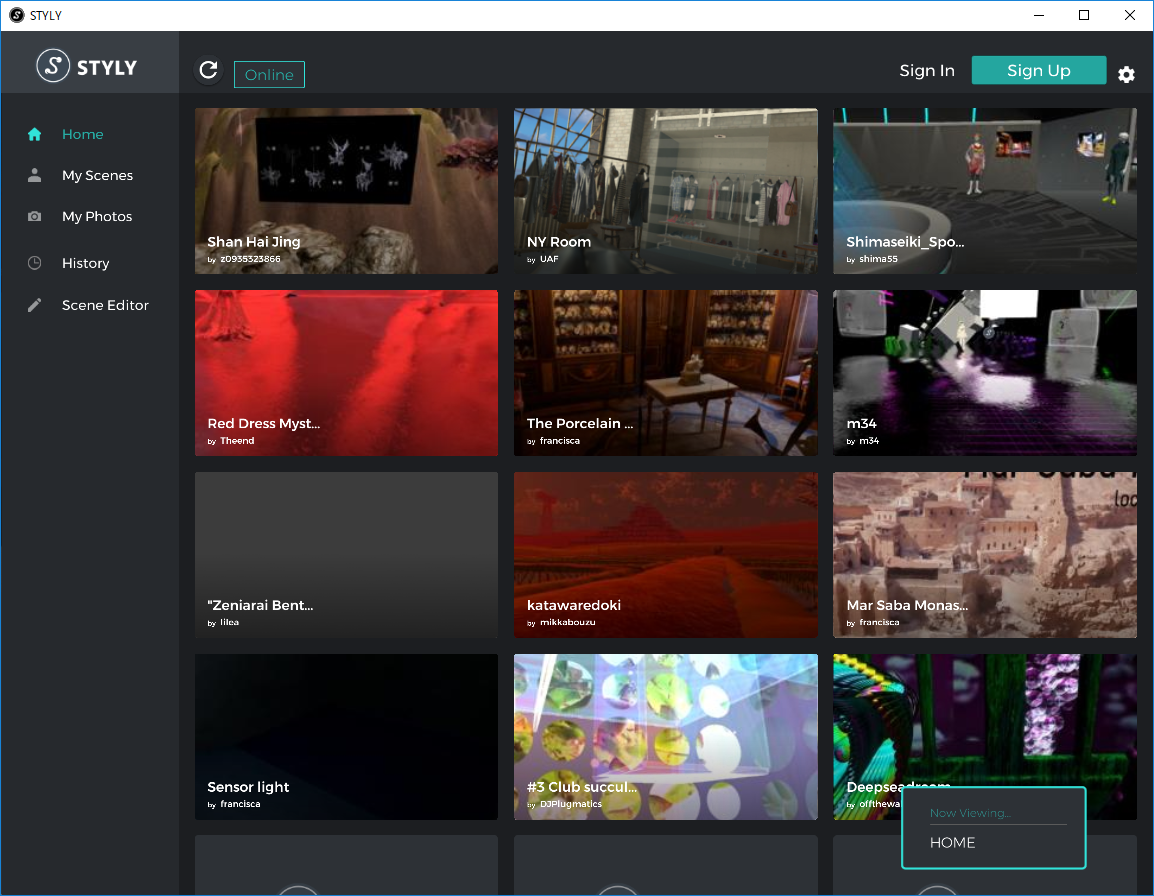Click the Scene Editor pencil icon
Screen dimensions: 1154x896
(x=35, y=305)
